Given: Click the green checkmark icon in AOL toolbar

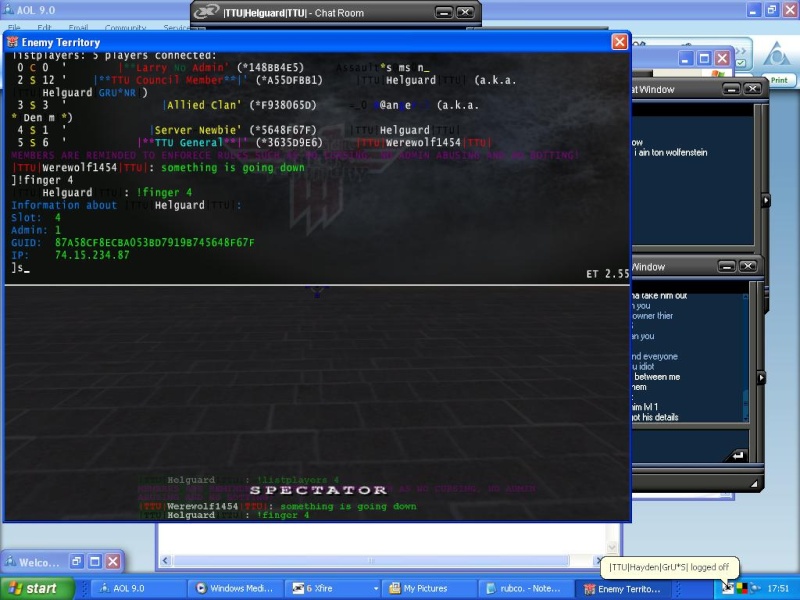Looking at the screenshot, I should 741,63.
